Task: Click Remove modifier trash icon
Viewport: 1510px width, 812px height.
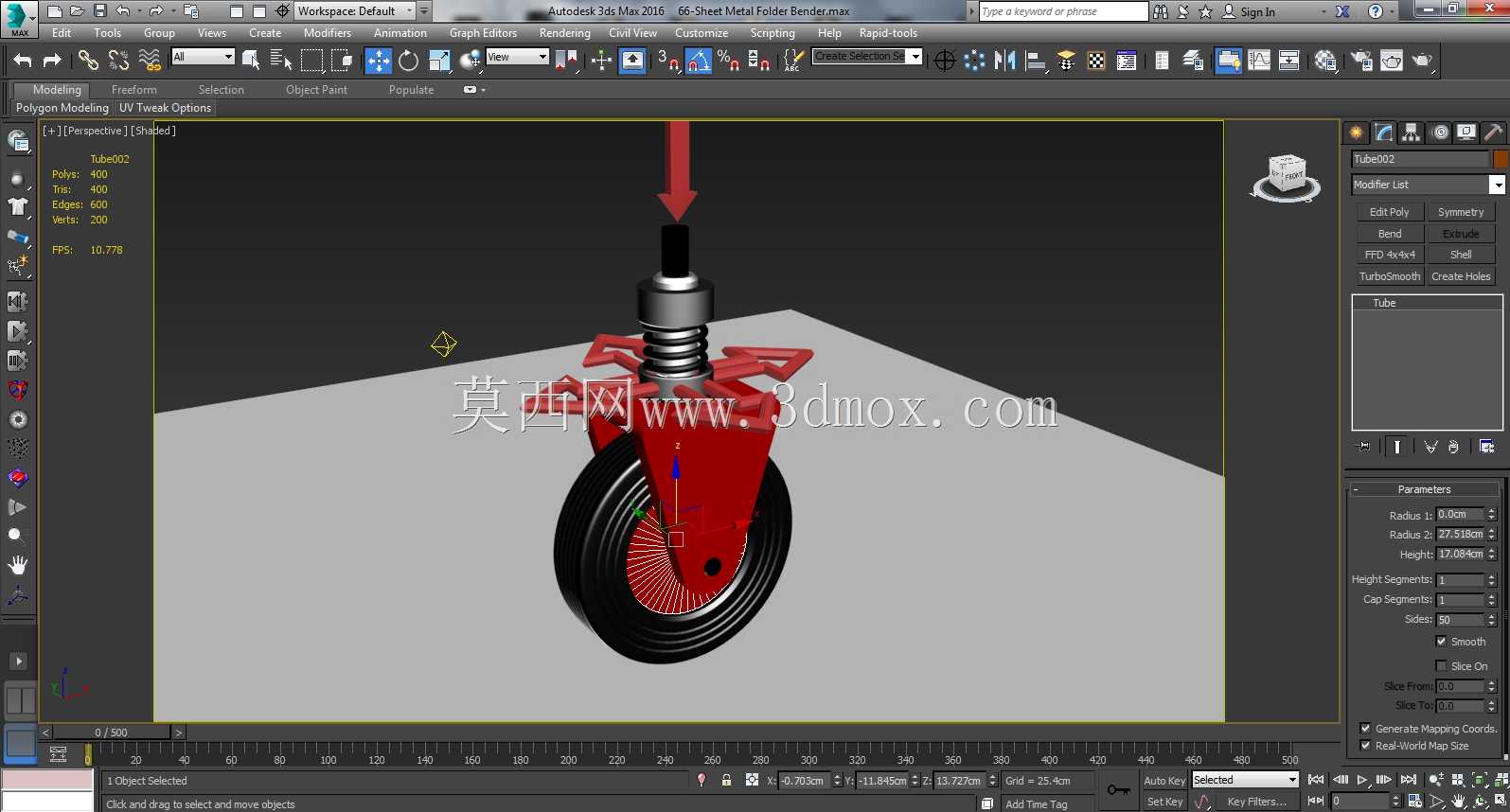Action: (1453, 446)
